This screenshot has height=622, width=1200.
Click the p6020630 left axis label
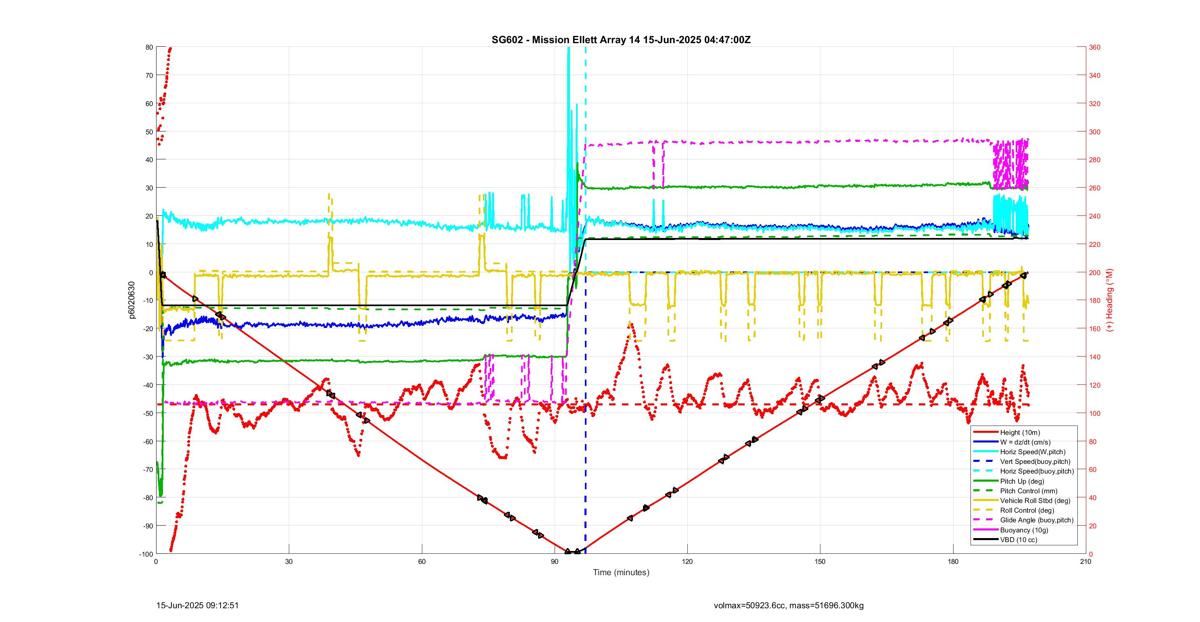(x=131, y=300)
